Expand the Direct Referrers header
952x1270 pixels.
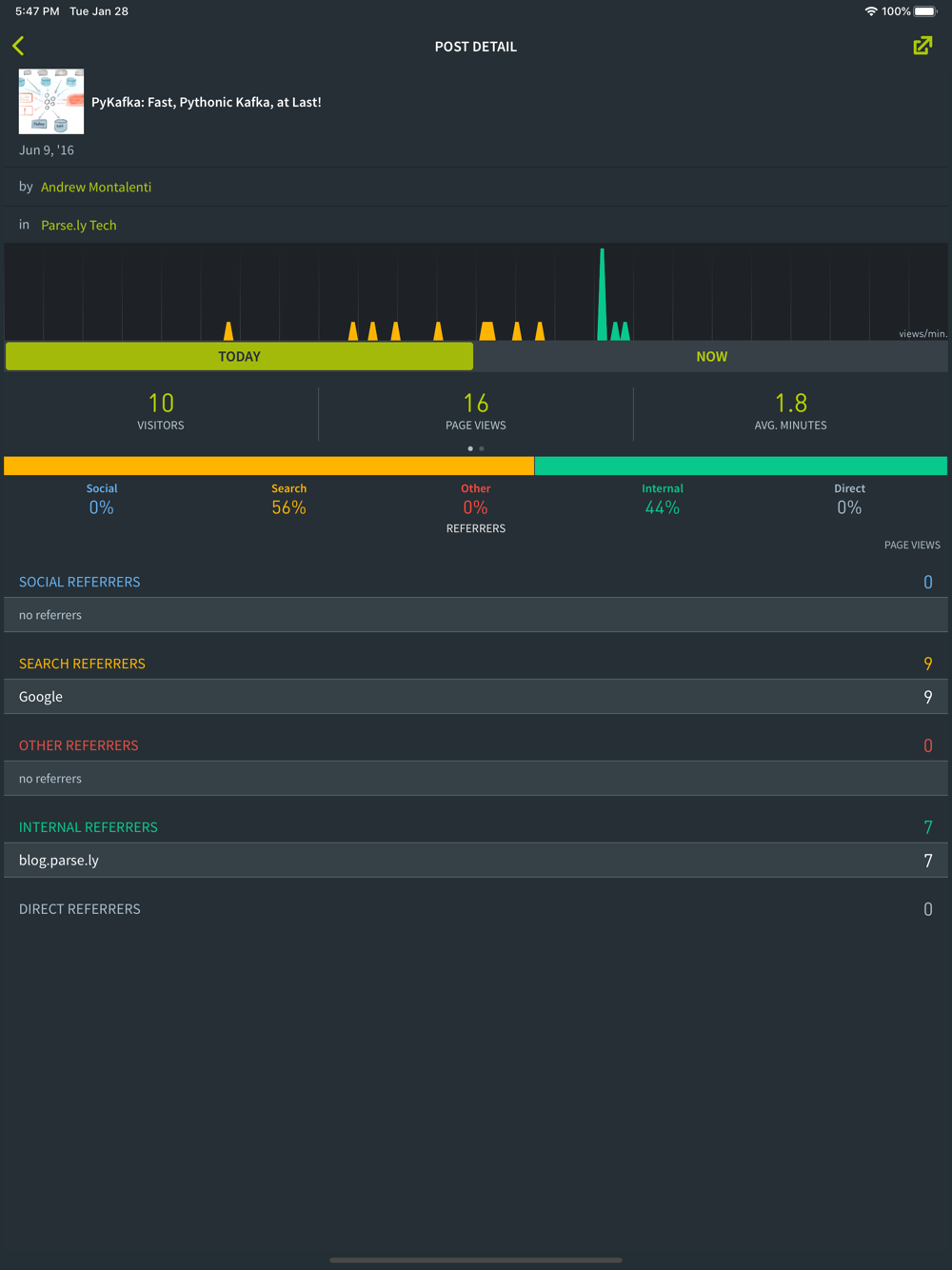click(x=80, y=909)
